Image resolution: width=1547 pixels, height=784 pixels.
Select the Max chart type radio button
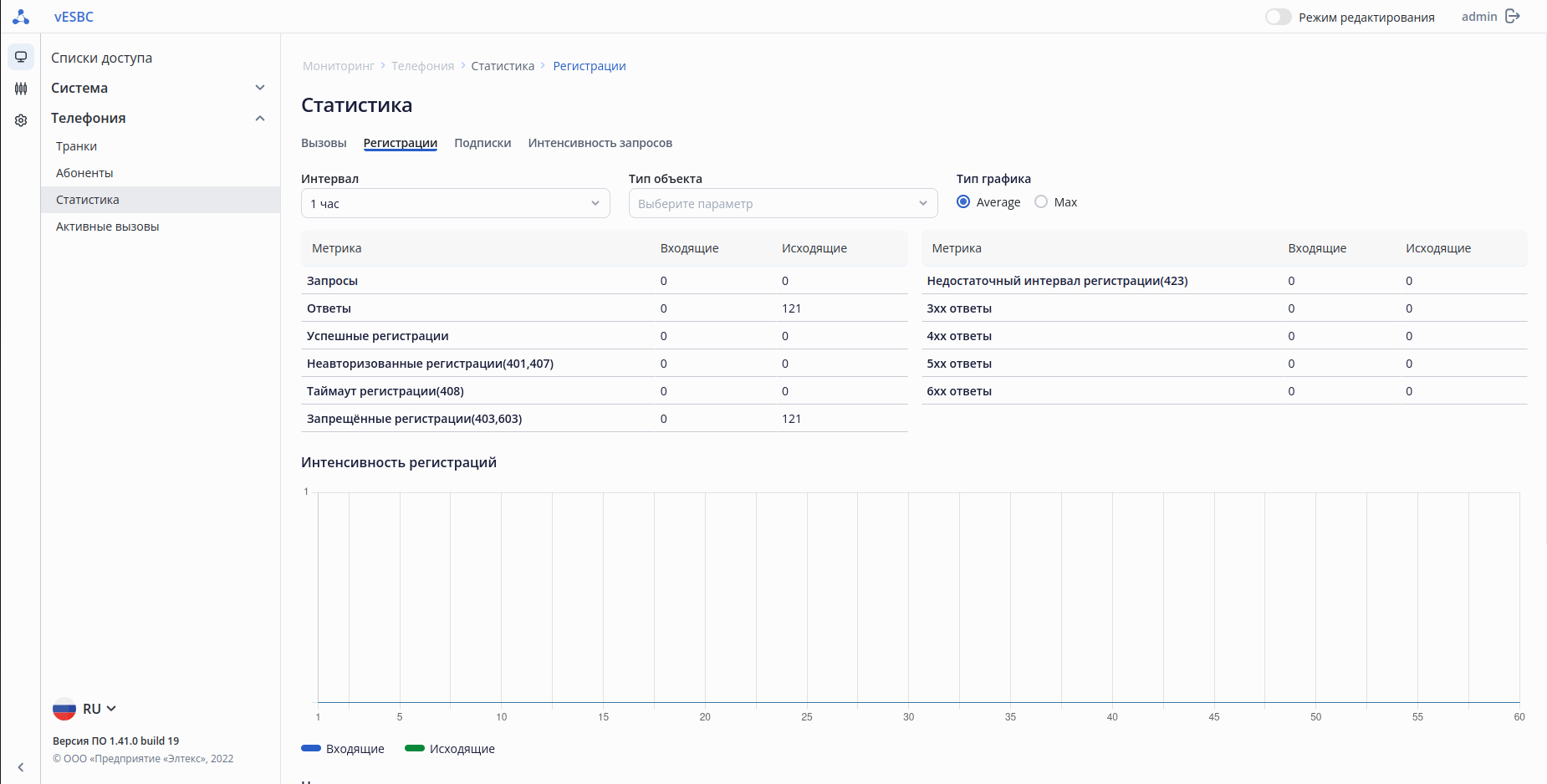point(1041,202)
